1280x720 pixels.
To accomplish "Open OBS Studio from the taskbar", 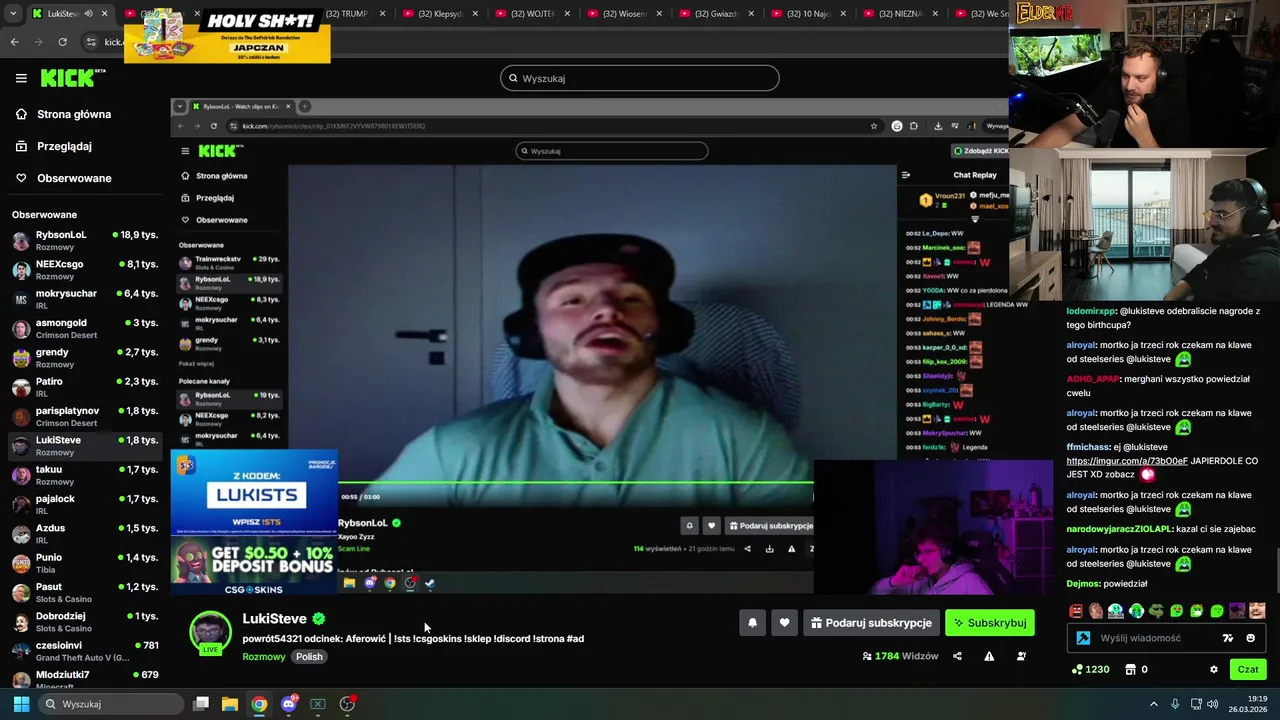I will [347, 704].
